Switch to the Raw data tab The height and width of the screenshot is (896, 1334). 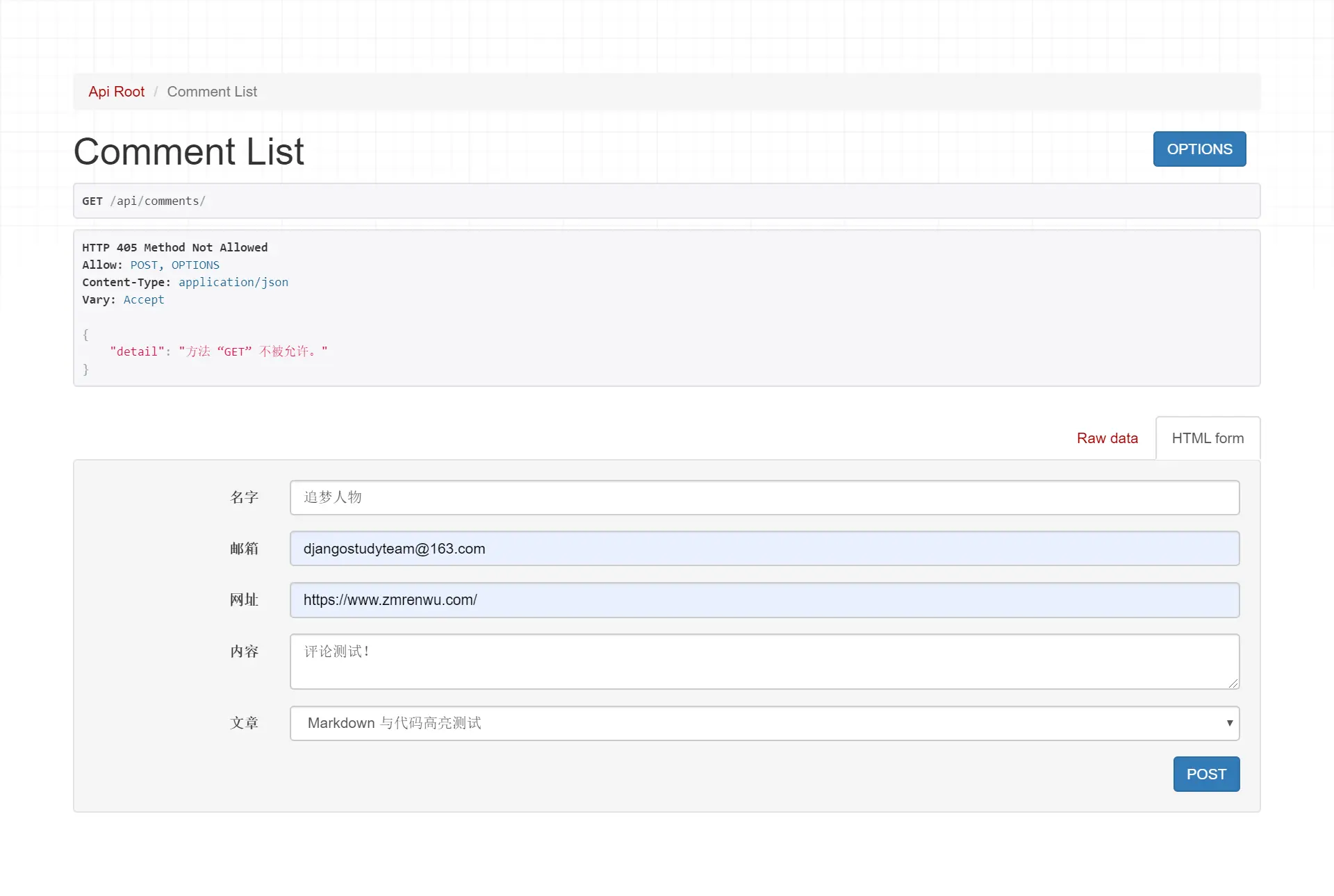[x=1107, y=438]
